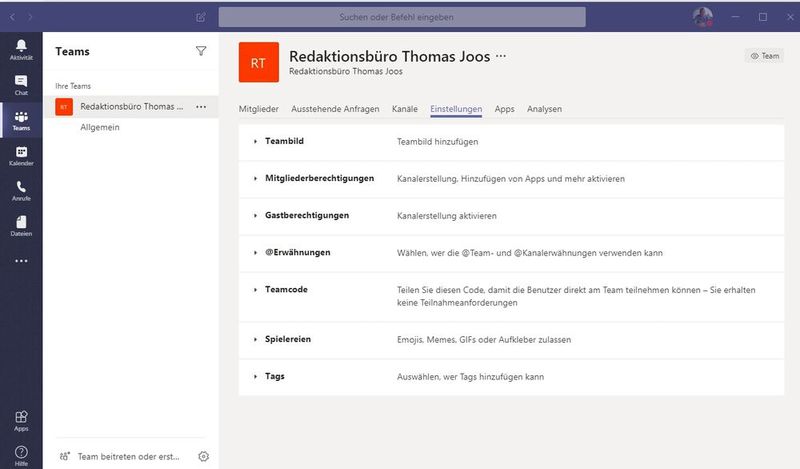
Task: Open more options for Redaktionsbüro team in list
Action: (x=201, y=106)
